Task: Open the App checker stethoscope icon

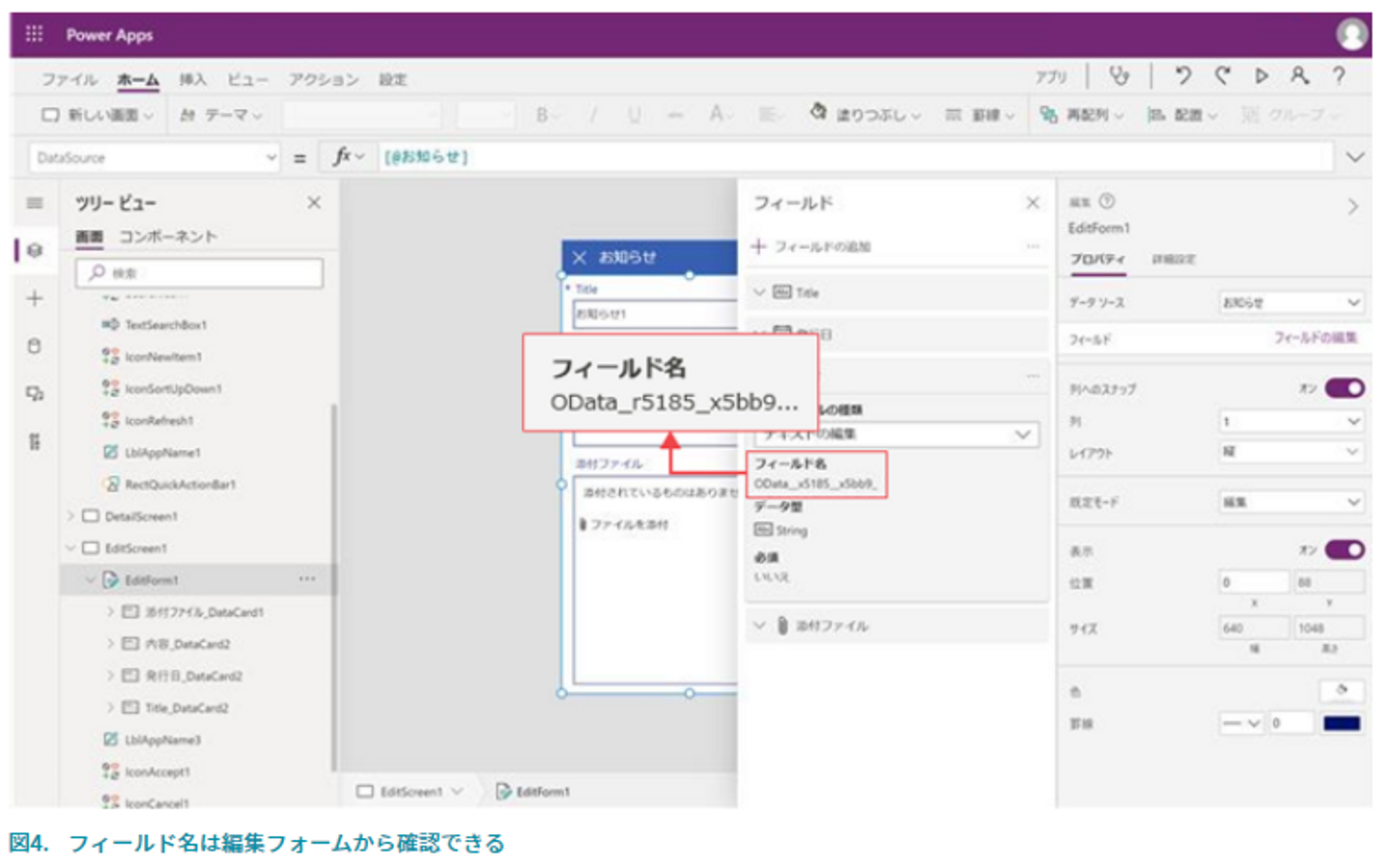Action: pyautogui.click(x=1119, y=76)
